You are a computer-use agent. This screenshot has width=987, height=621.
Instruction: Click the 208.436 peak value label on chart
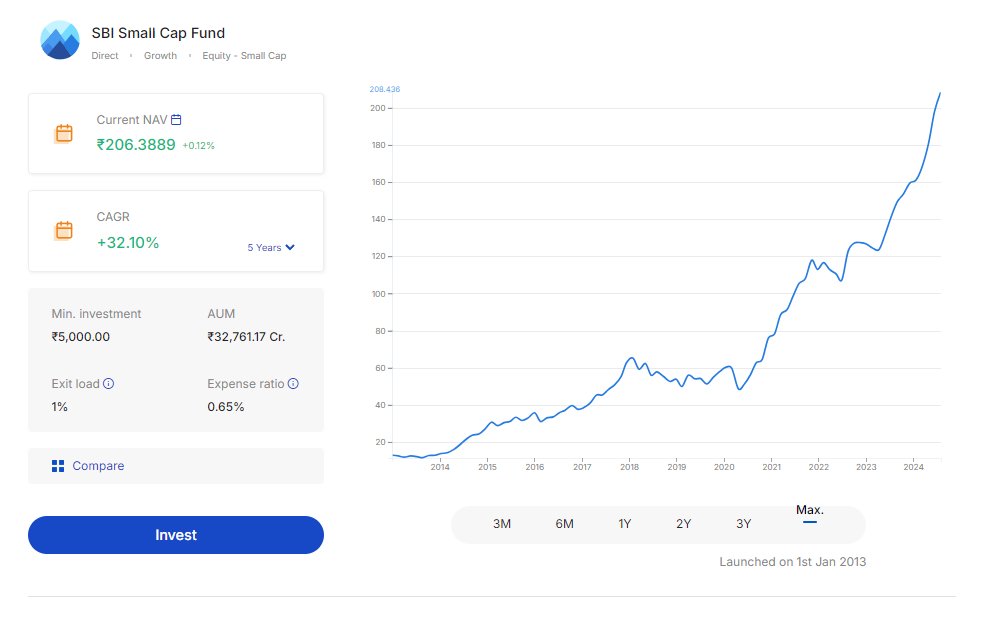point(385,89)
